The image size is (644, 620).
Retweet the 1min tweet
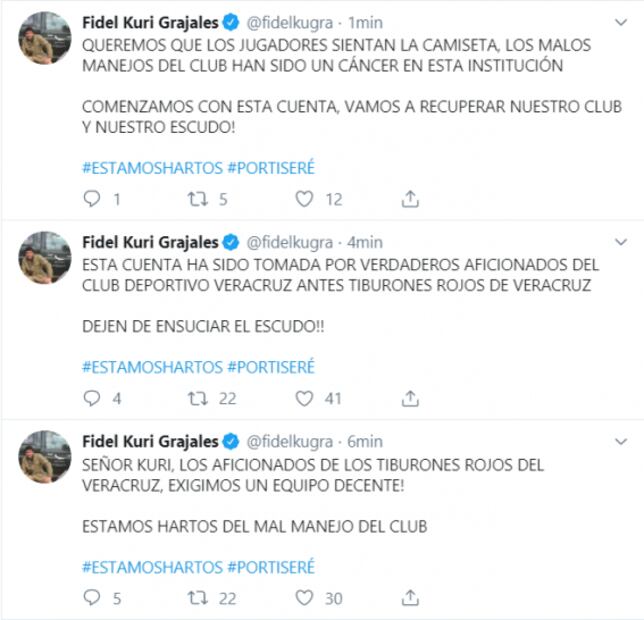(198, 199)
